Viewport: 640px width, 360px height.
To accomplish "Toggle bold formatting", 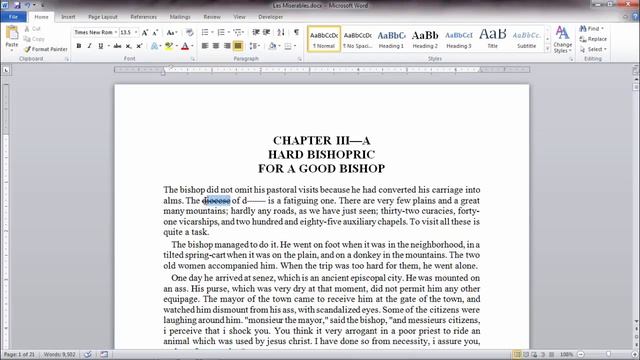I will coord(79,46).
